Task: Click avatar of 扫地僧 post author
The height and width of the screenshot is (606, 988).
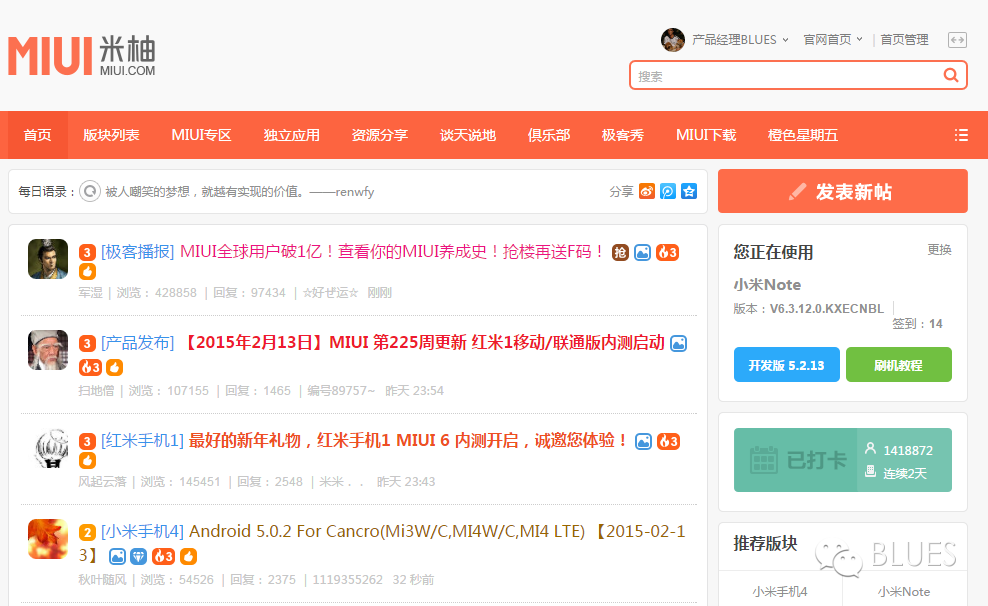Action: pyautogui.click(x=48, y=350)
